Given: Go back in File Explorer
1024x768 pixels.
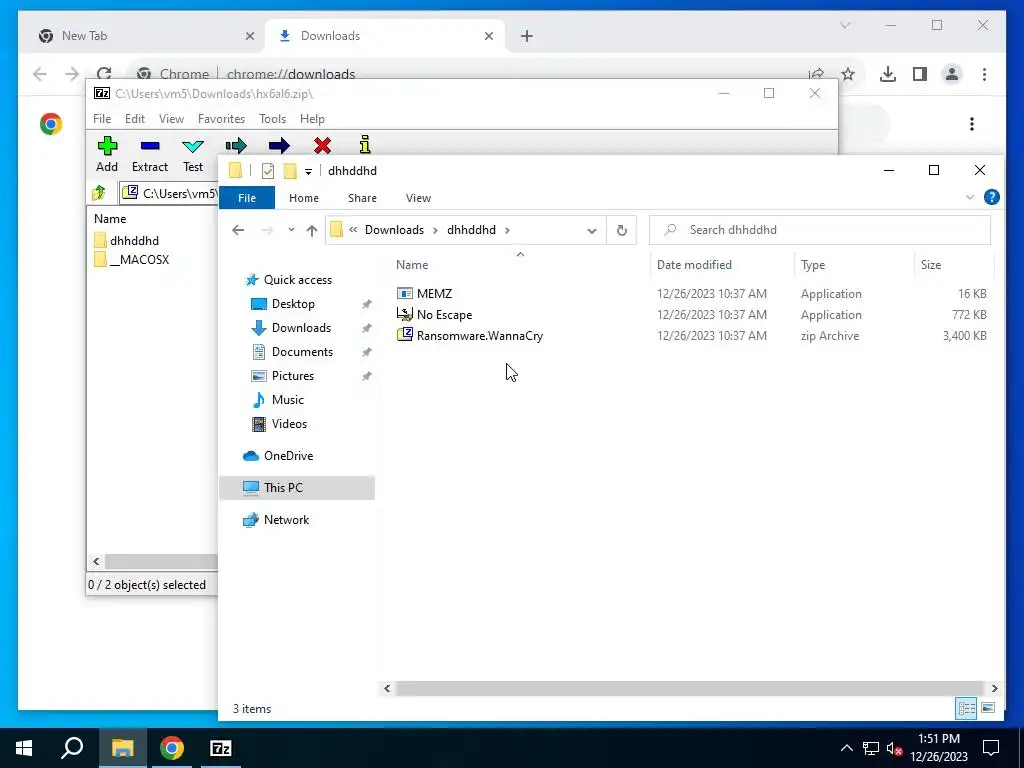Looking at the screenshot, I should (238, 230).
